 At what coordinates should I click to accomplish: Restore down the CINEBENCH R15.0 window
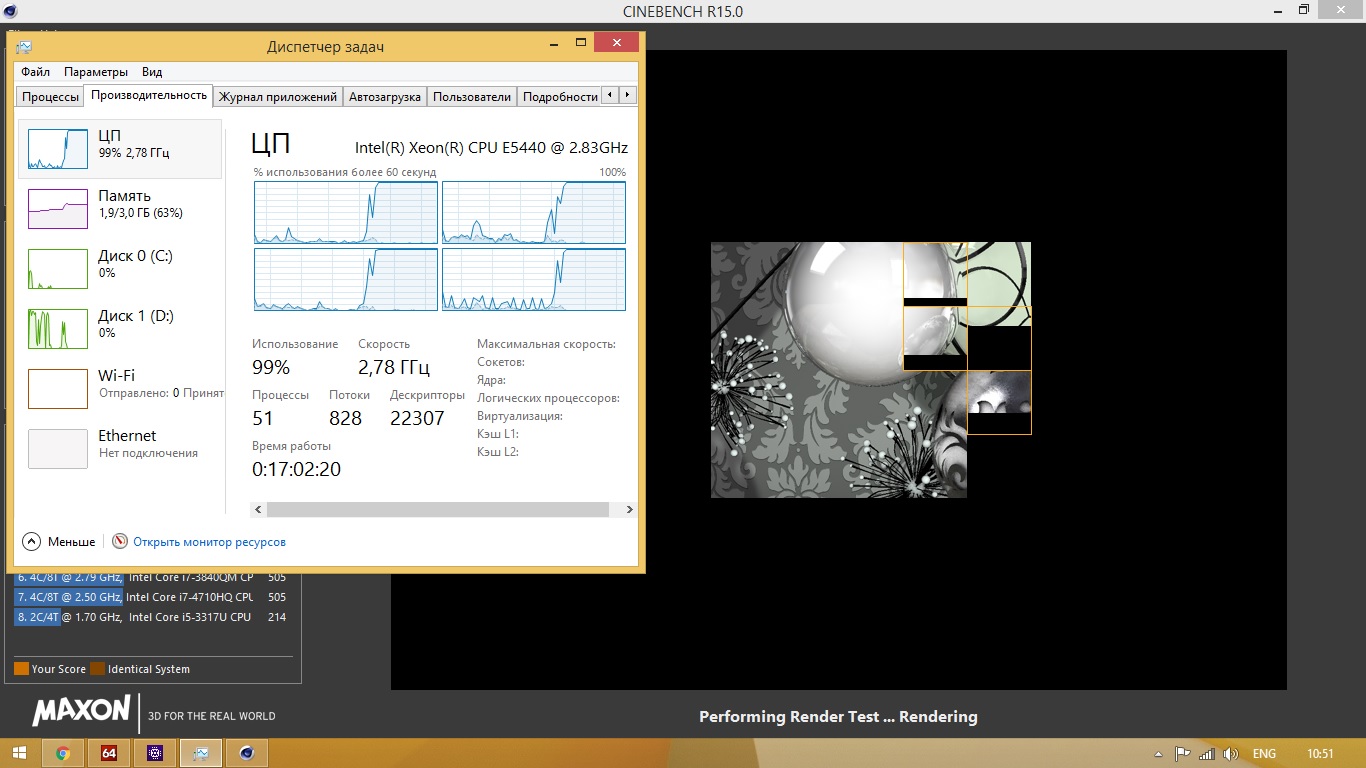coord(1303,10)
